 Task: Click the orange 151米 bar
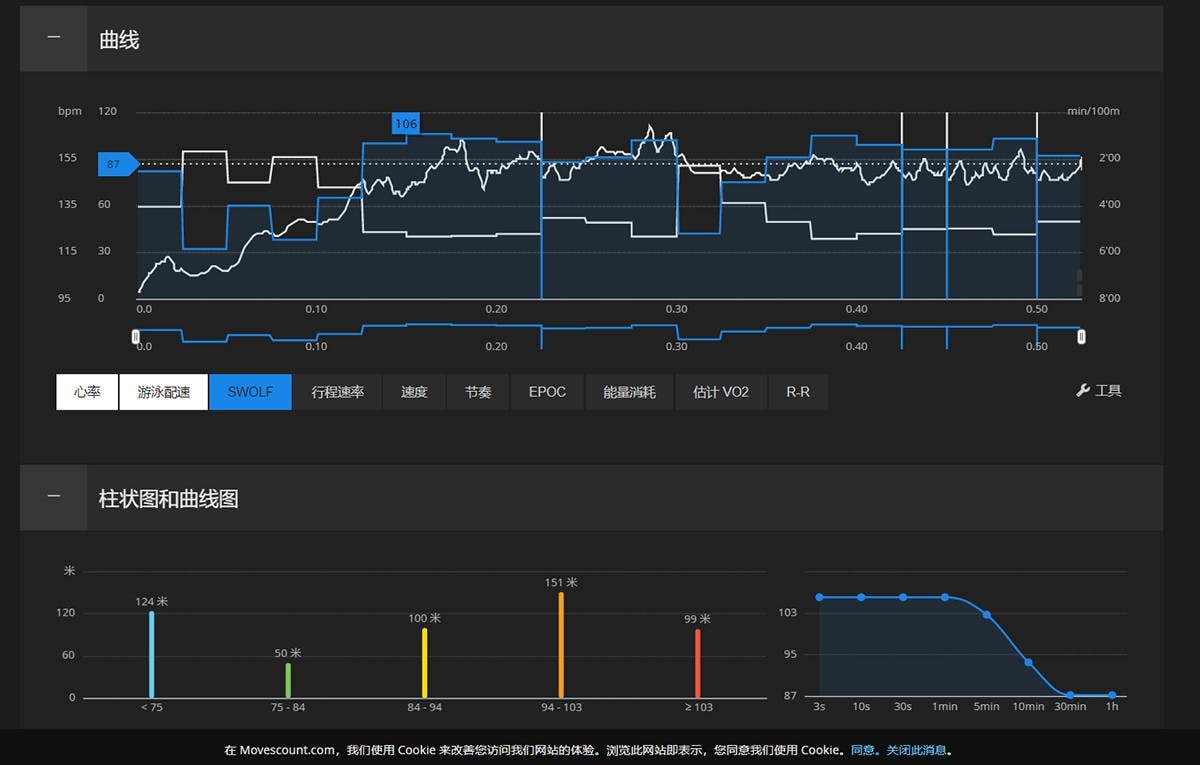tap(561, 645)
